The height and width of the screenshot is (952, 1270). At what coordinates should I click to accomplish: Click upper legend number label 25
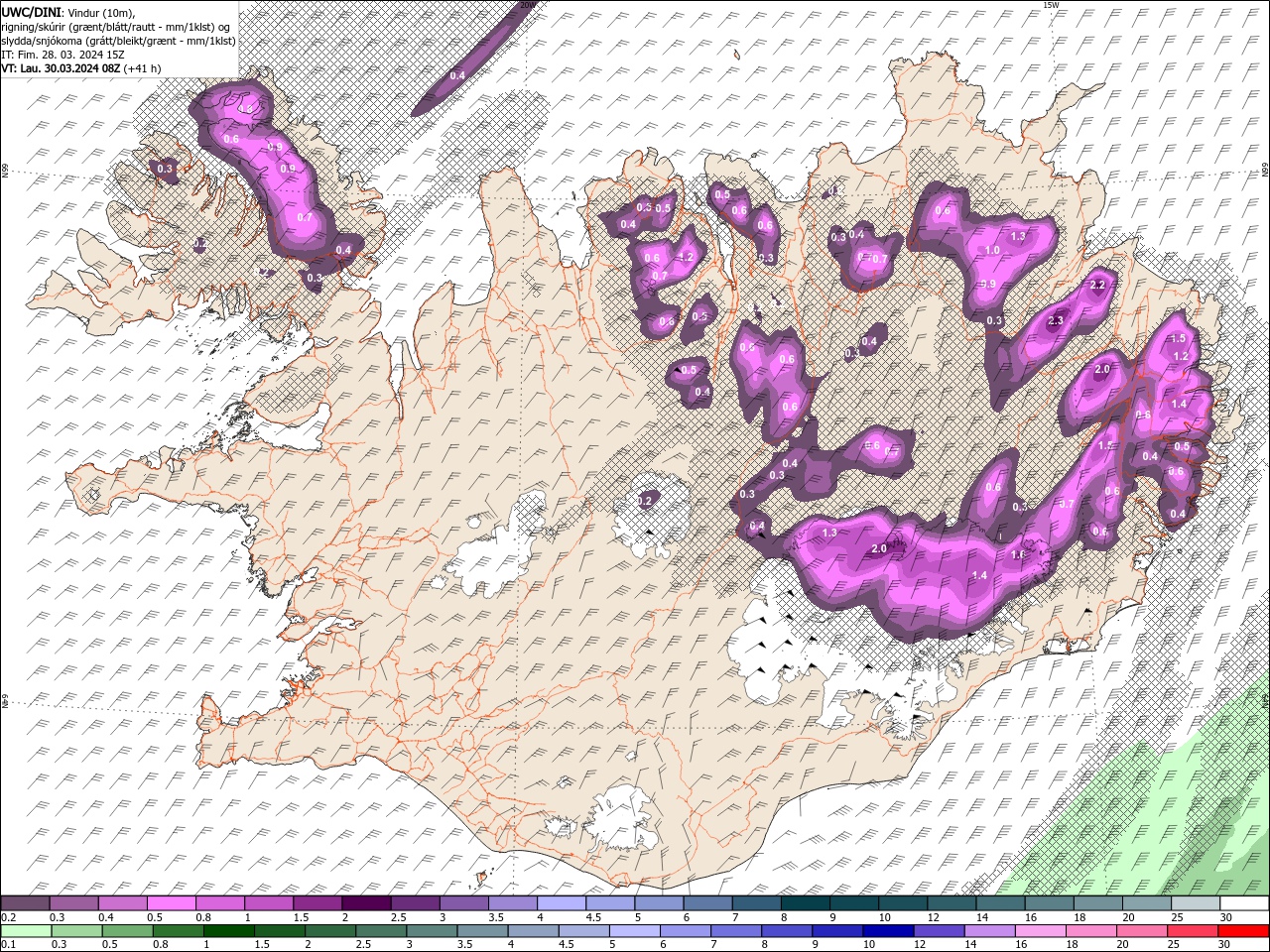click(1176, 917)
